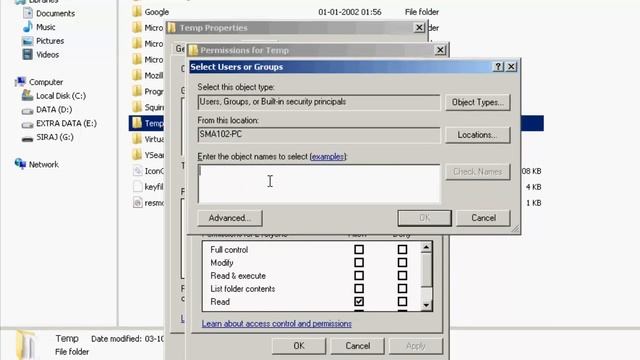Close the Permissions for Temp window
640x360 pixels.
pos(440,50)
